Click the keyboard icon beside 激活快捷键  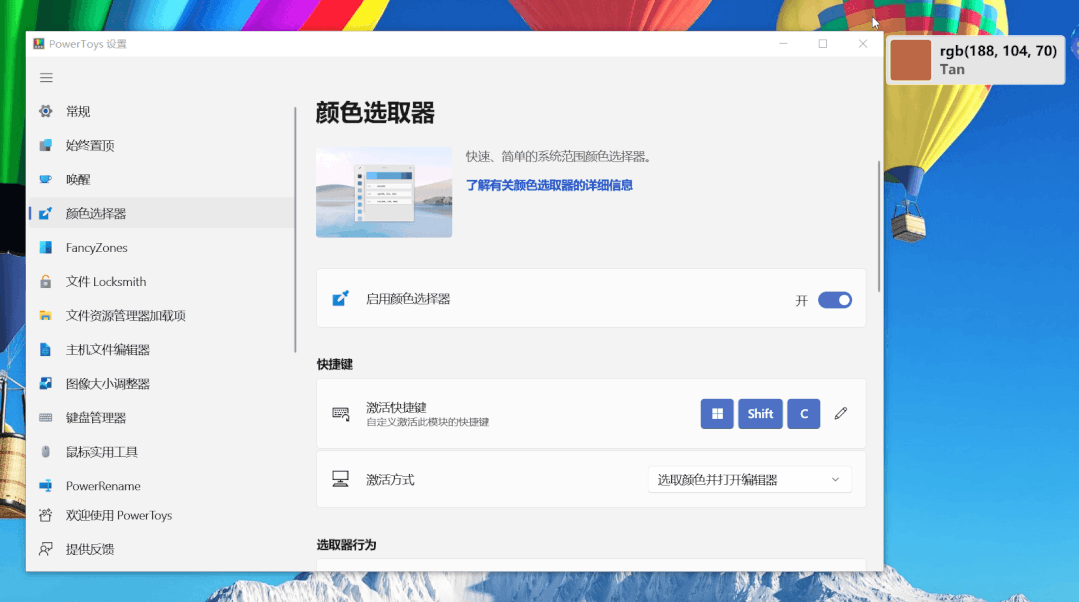click(341, 413)
